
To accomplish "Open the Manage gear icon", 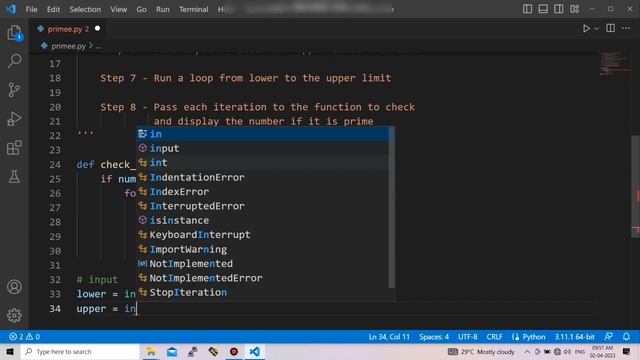I will click(x=14, y=315).
